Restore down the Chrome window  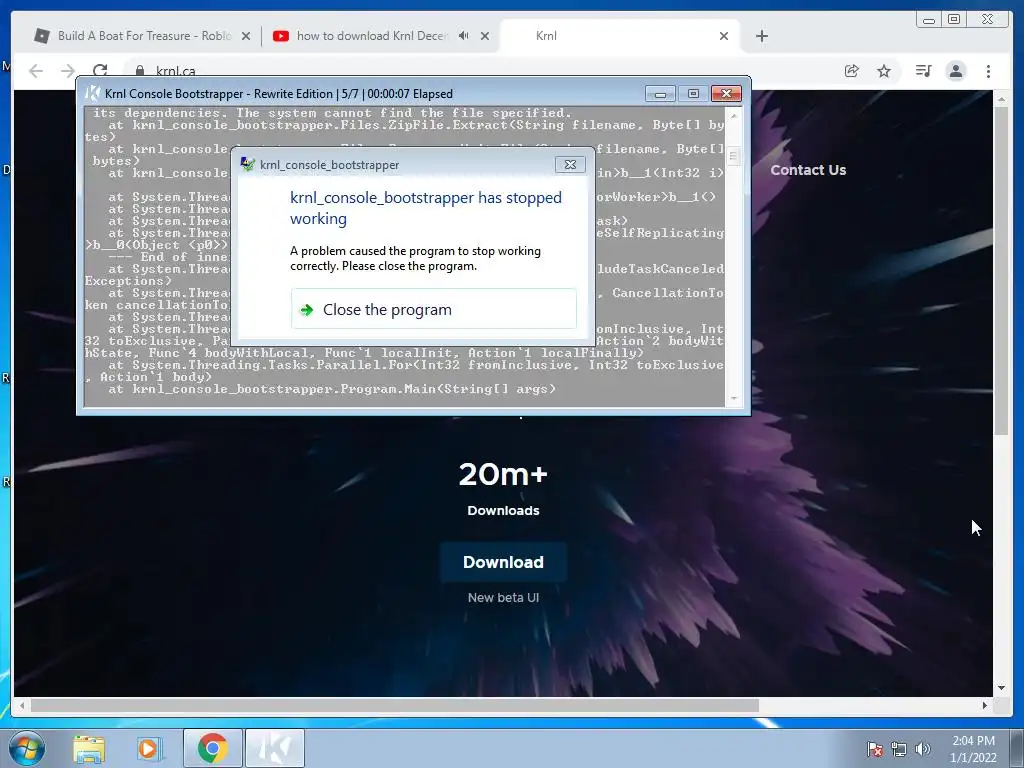point(954,20)
